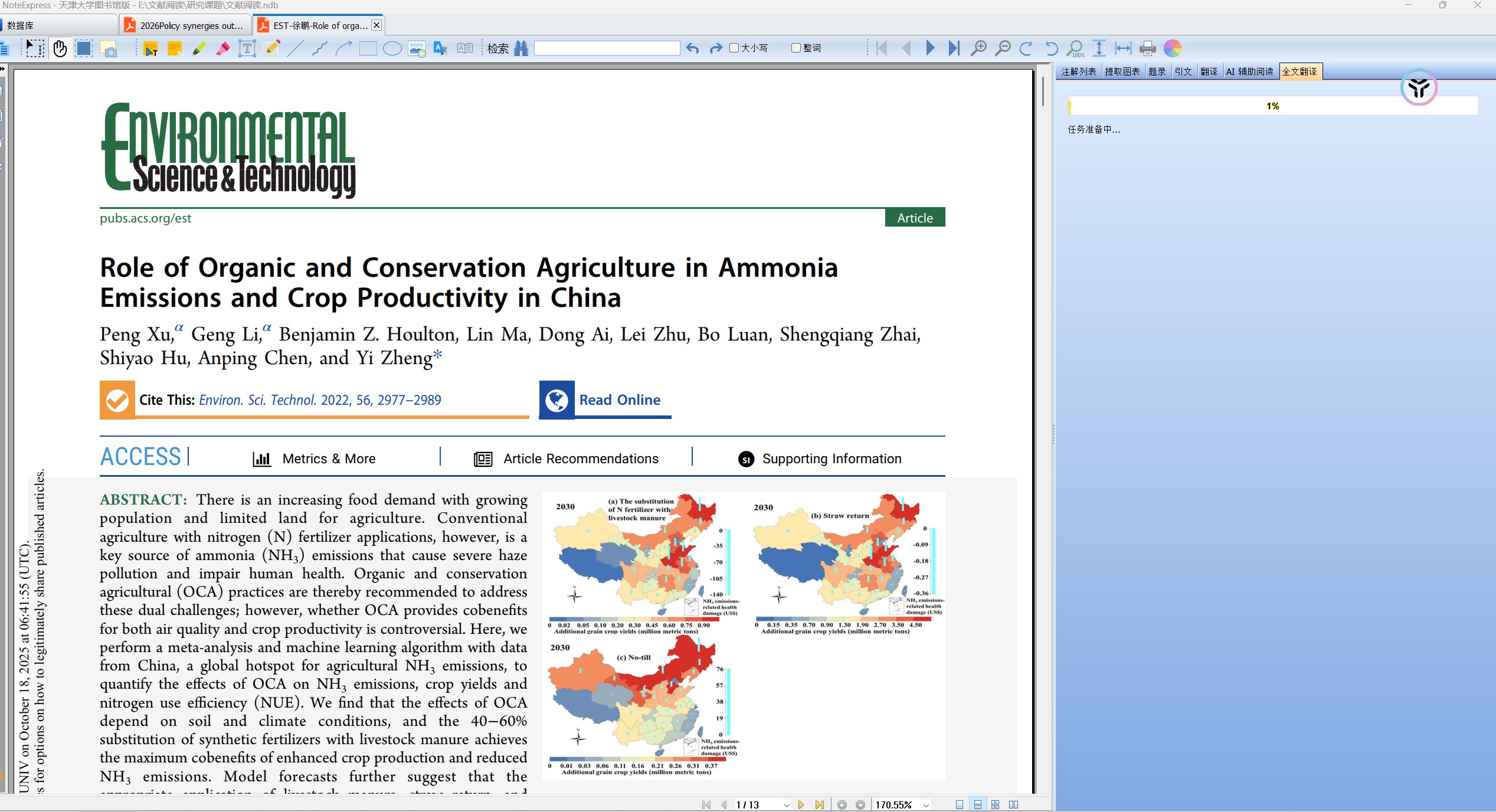Switch to two-page side-by-side view
The width and height of the screenshot is (1496, 812).
tap(1013, 804)
